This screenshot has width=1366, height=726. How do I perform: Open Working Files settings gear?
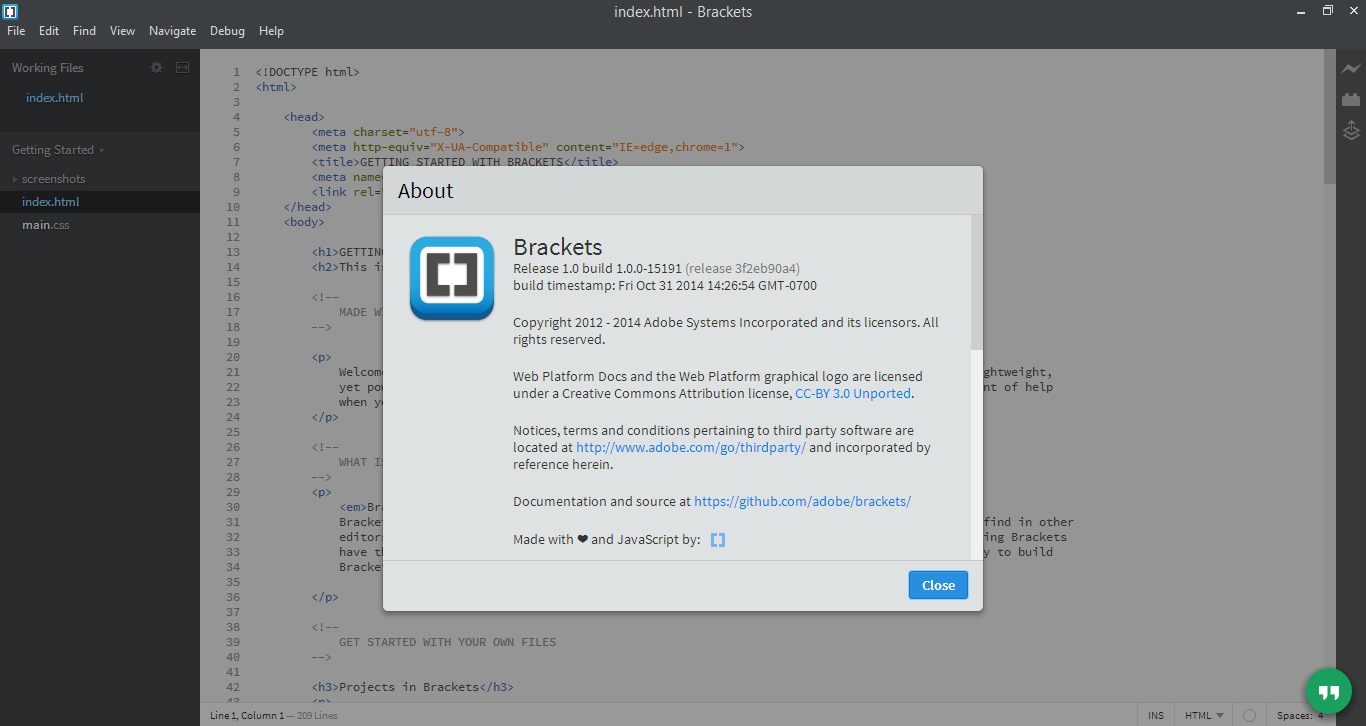pos(156,68)
